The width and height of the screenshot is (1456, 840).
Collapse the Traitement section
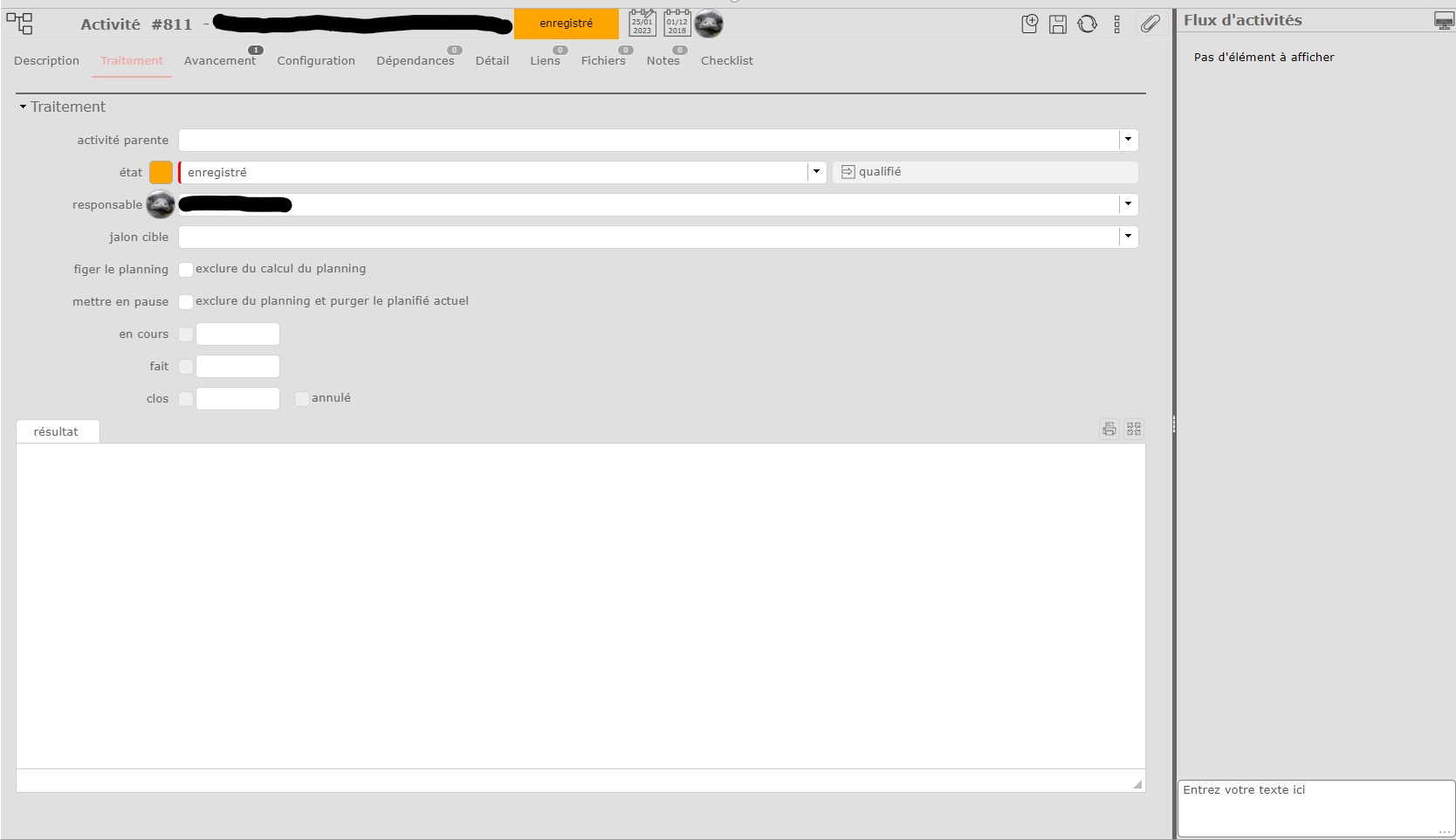click(x=23, y=107)
